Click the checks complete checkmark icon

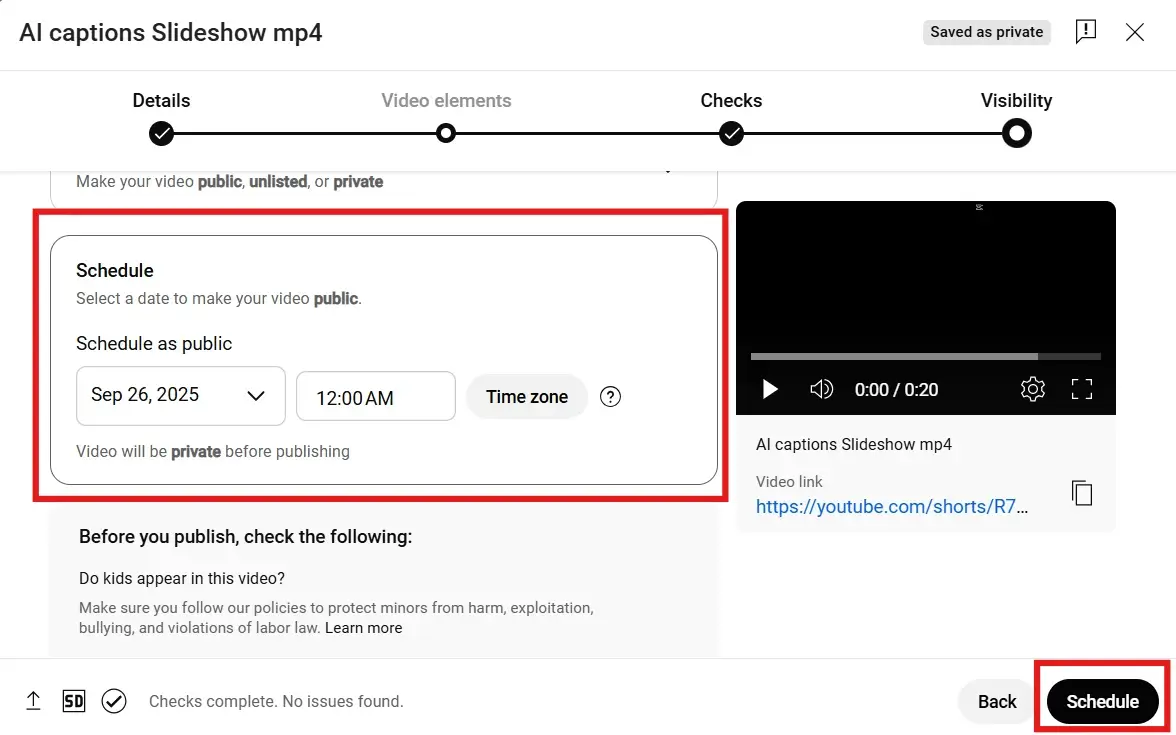pos(114,701)
